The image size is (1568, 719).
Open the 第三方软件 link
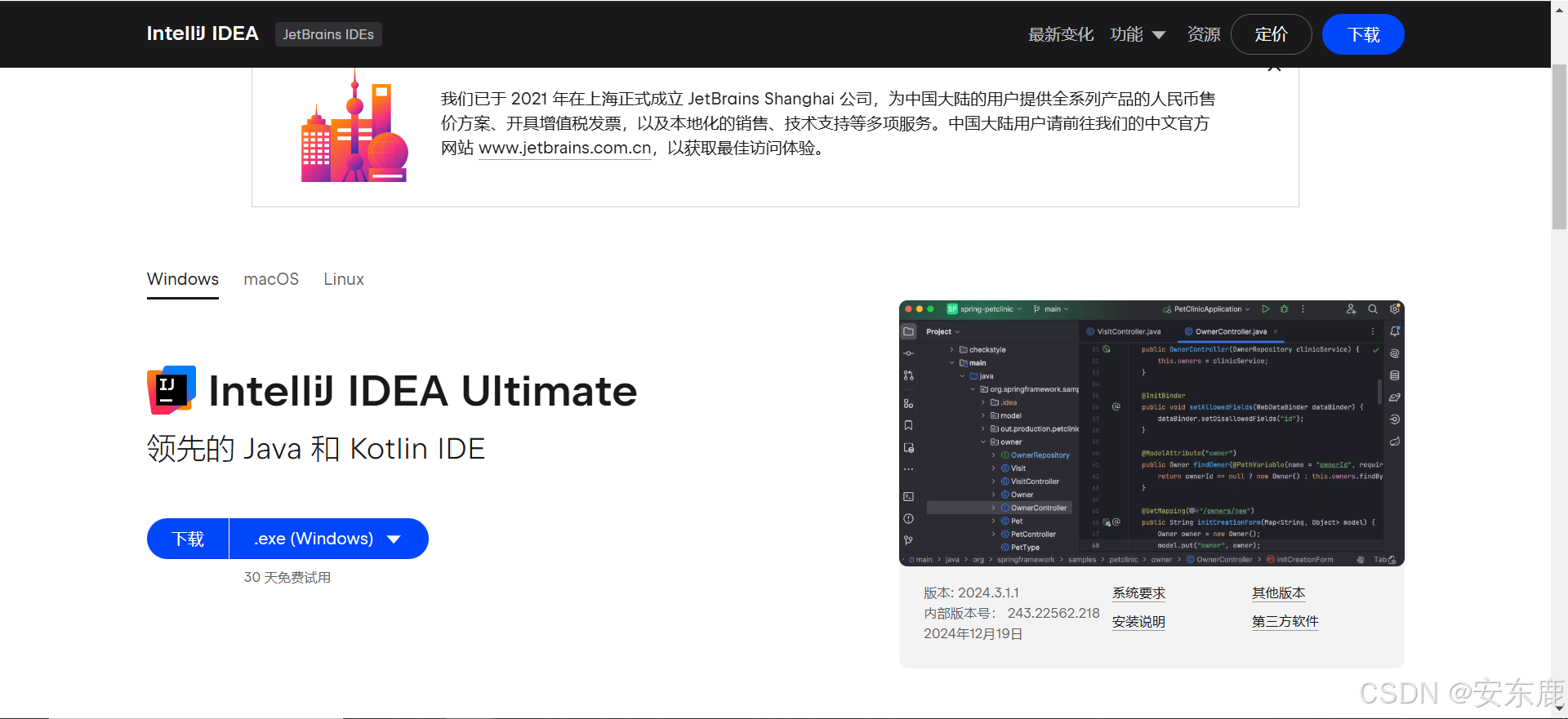(x=1285, y=622)
